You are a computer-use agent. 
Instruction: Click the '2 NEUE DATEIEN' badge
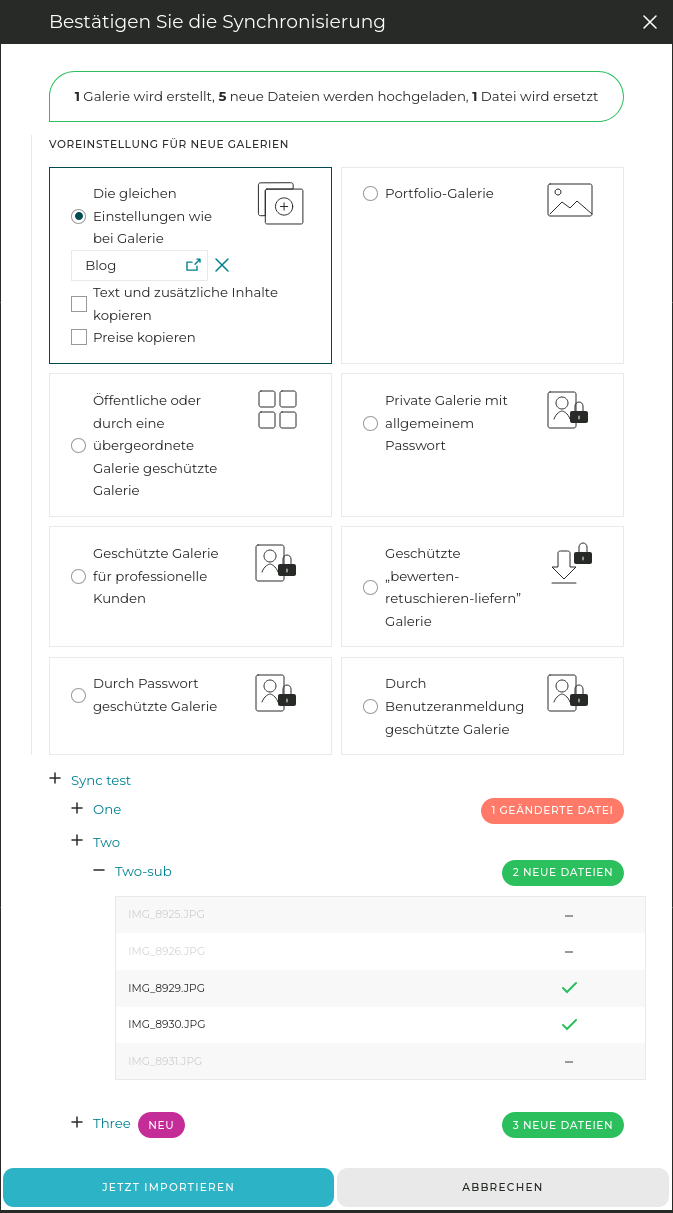coord(562,872)
